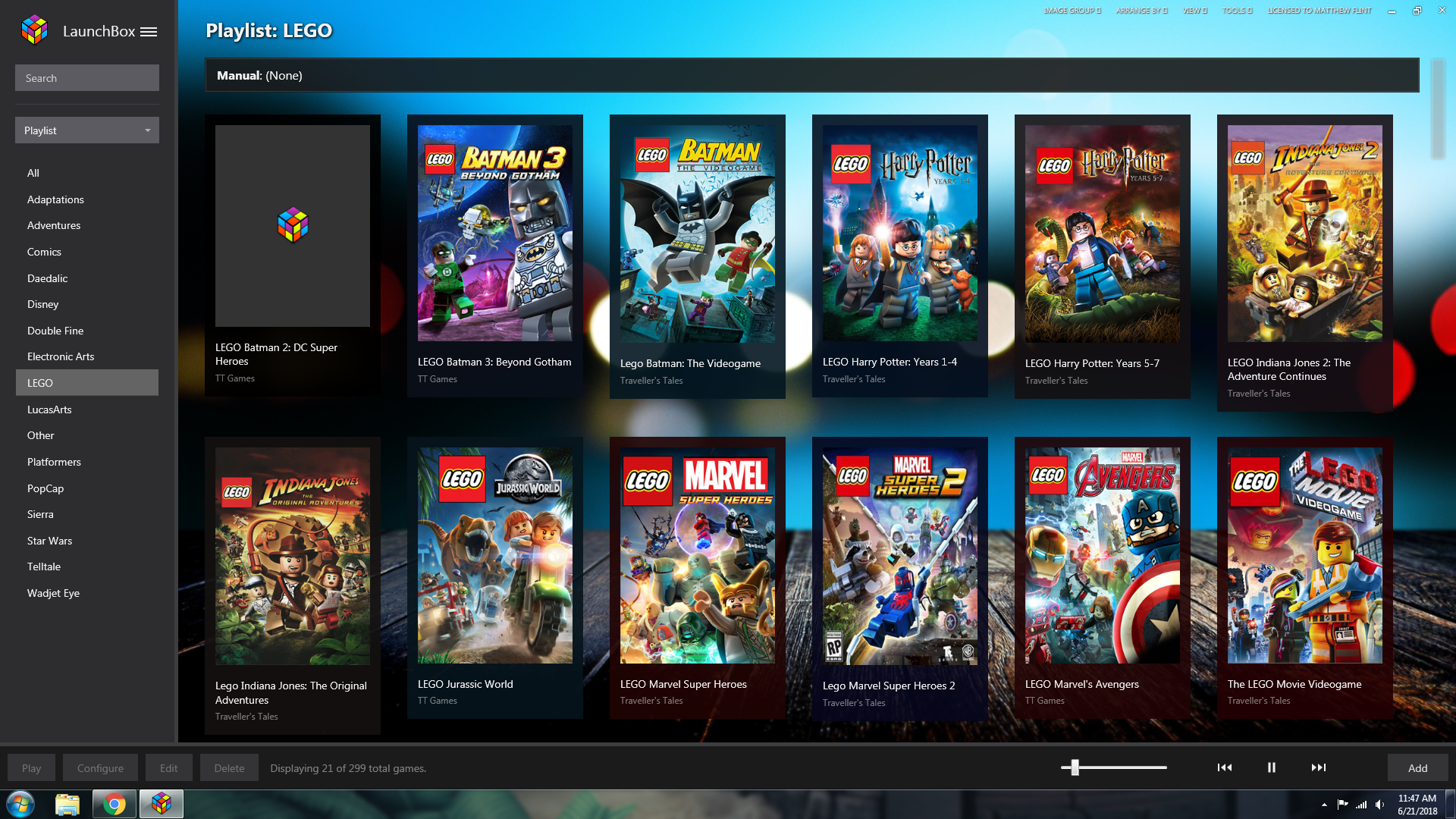Image resolution: width=1456 pixels, height=819 pixels.
Task: Select the Comics playlist
Action: (x=87, y=252)
